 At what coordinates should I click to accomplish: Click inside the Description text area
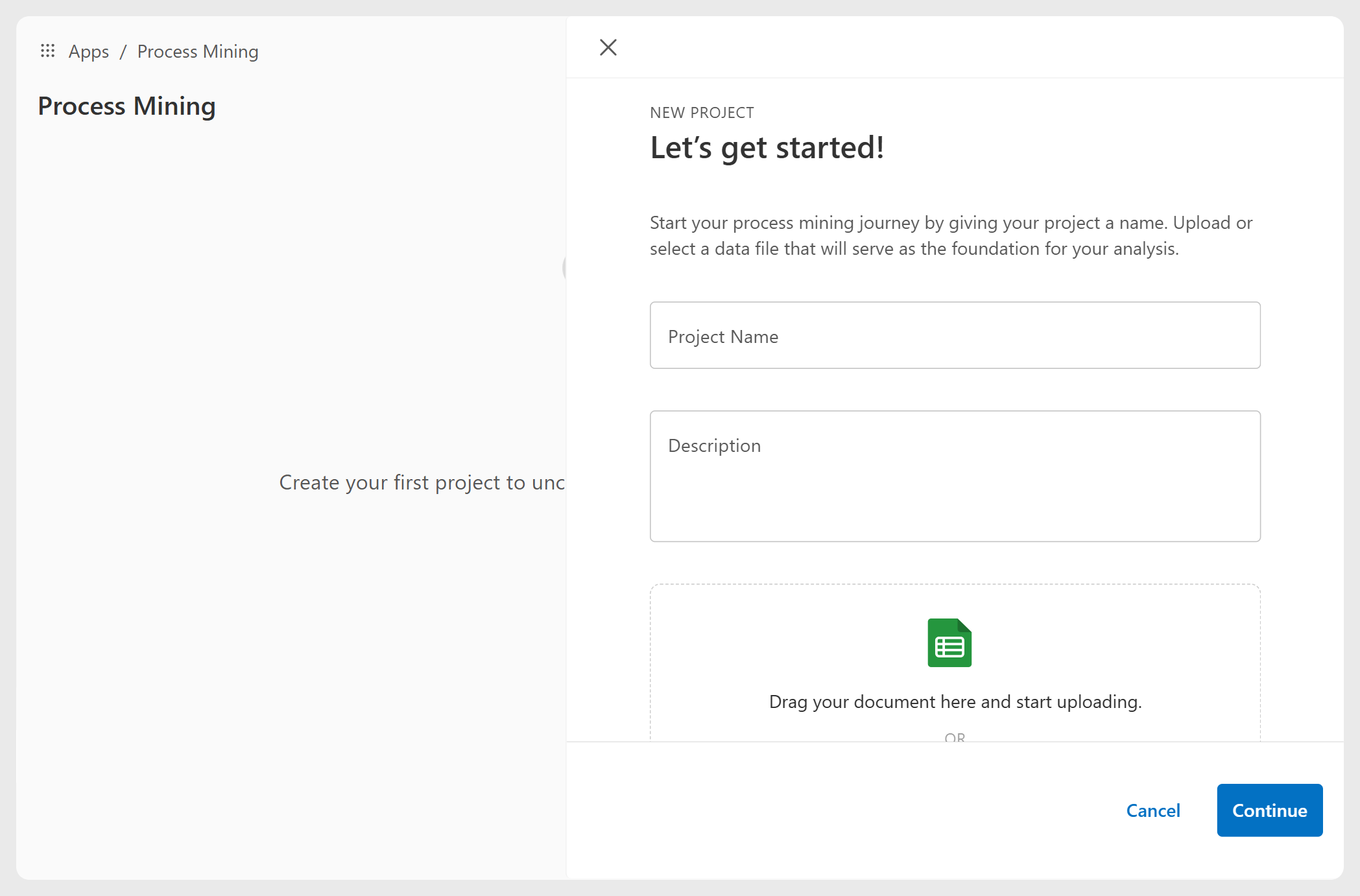click(x=955, y=476)
